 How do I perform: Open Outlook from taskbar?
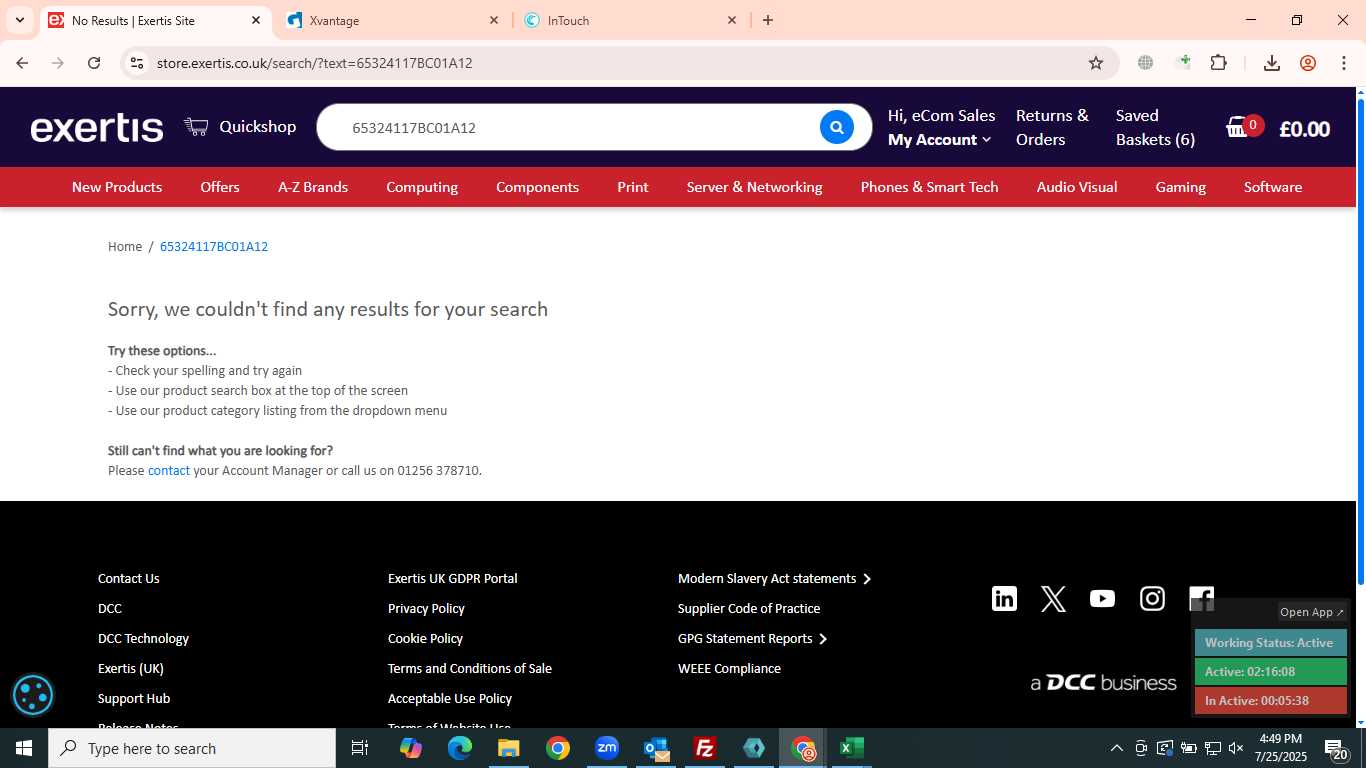tap(657, 748)
